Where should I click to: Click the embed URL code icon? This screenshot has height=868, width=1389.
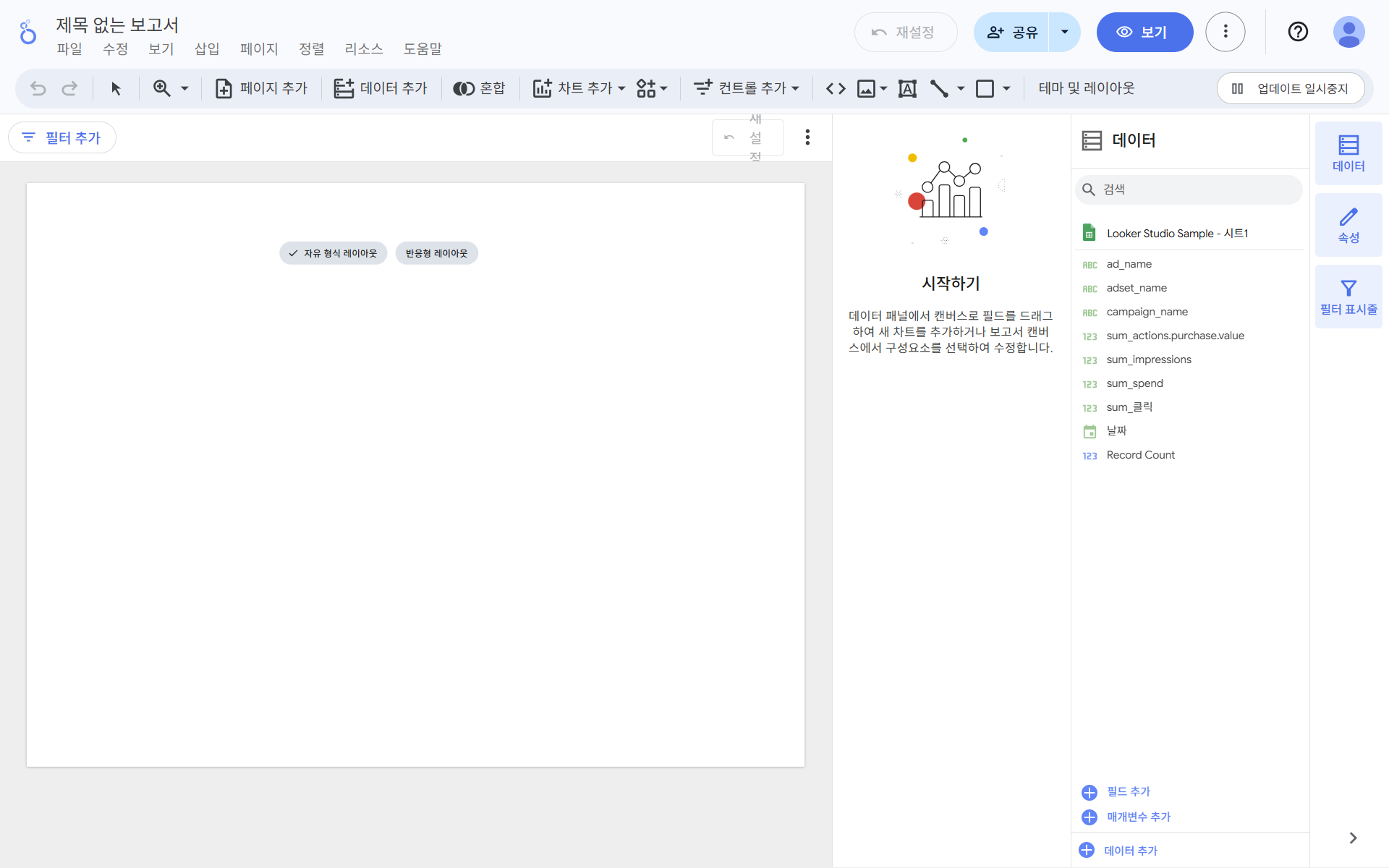coord(836,88)
